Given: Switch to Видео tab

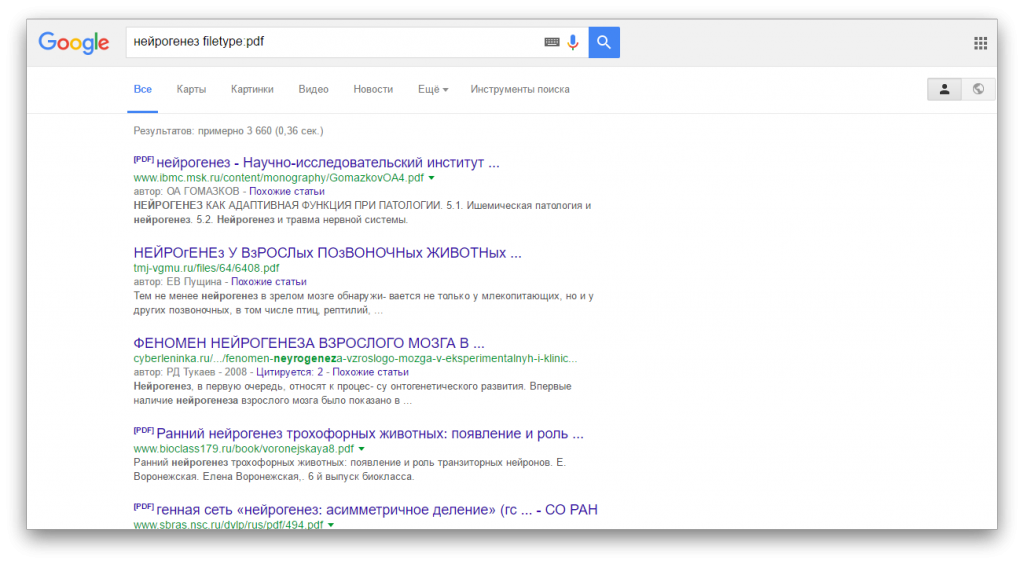Looking at the screenshot, I should click(x=313, y=89).
